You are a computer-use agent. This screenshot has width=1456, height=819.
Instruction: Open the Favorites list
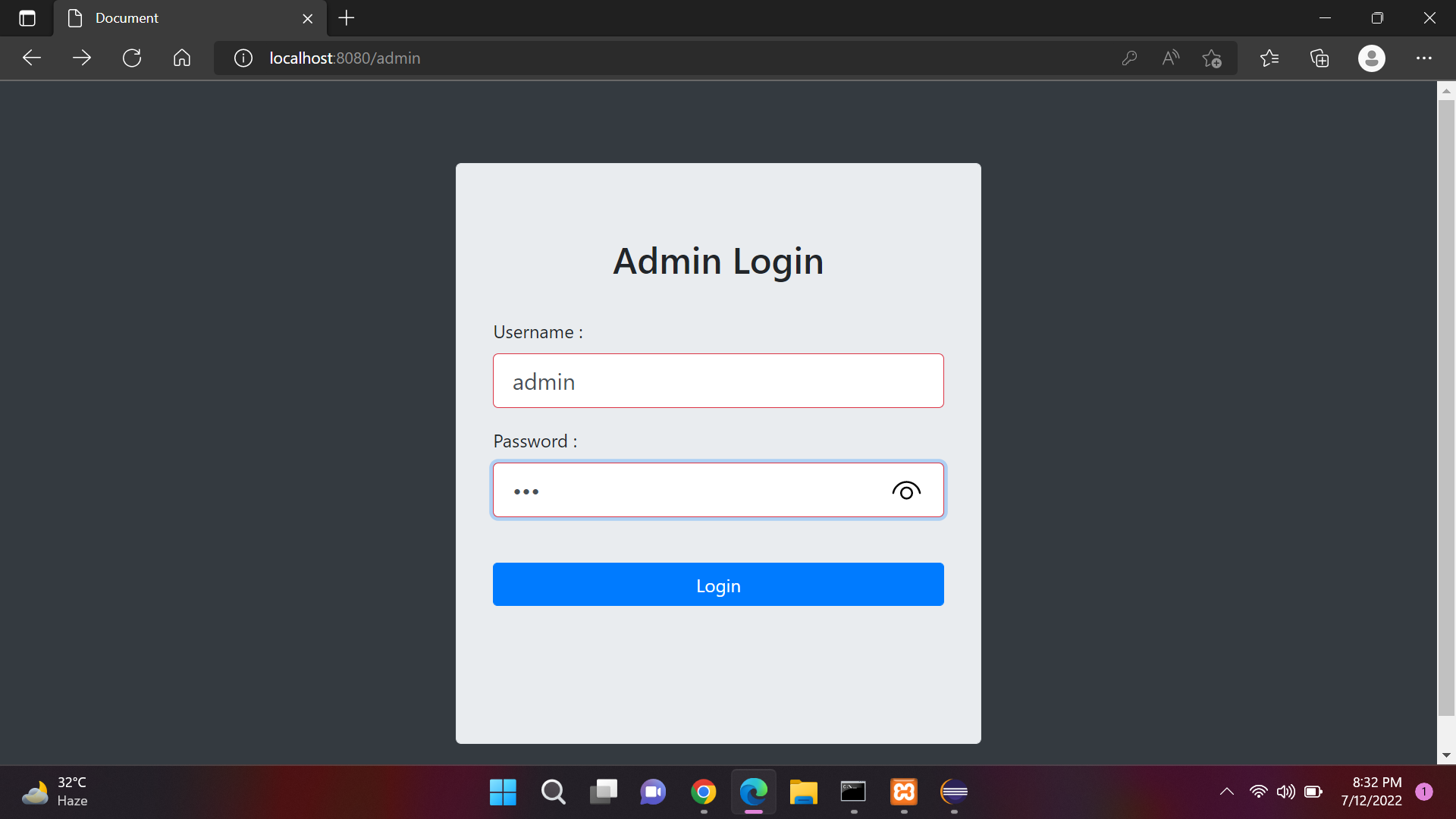tap(1269, 58)
